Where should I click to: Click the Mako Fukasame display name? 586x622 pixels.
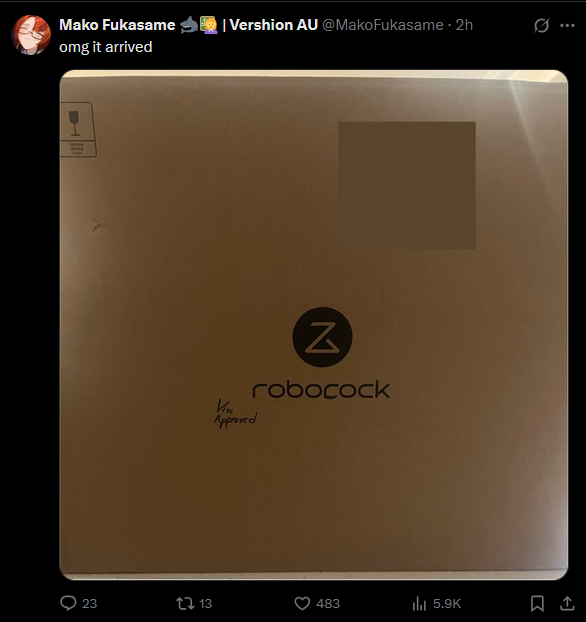point(117,25)
